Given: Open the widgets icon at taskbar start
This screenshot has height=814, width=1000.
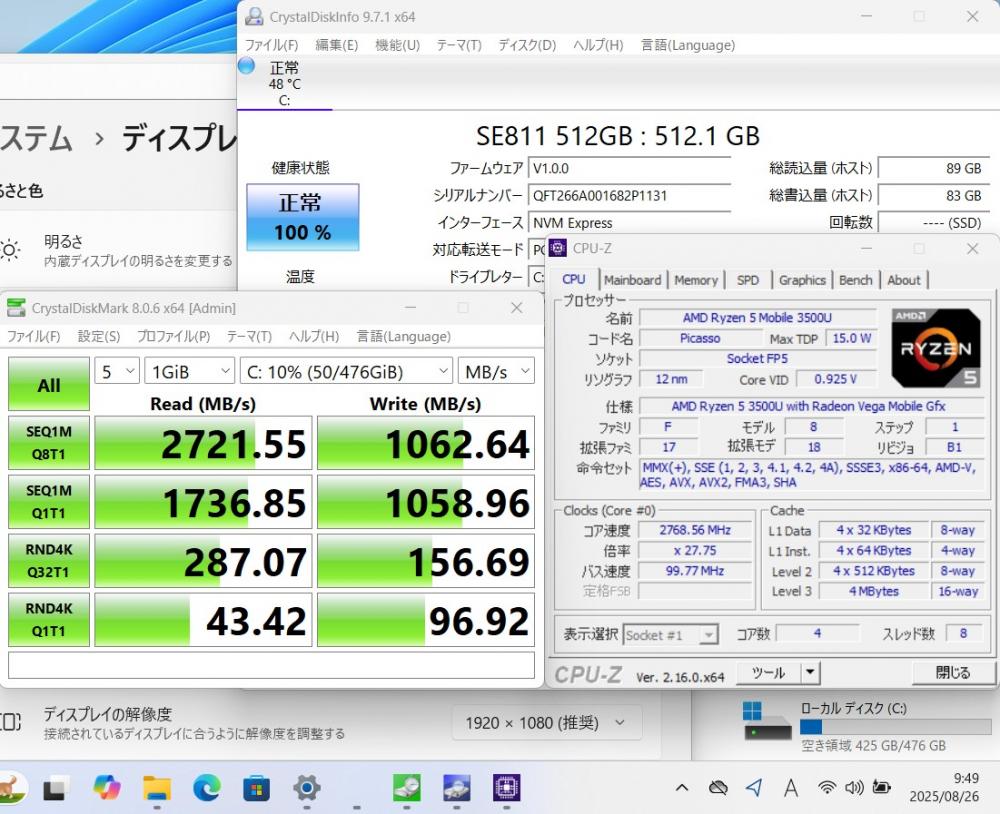Looking at the screenshot, I should pyautogui.click(x=11, y=788).
